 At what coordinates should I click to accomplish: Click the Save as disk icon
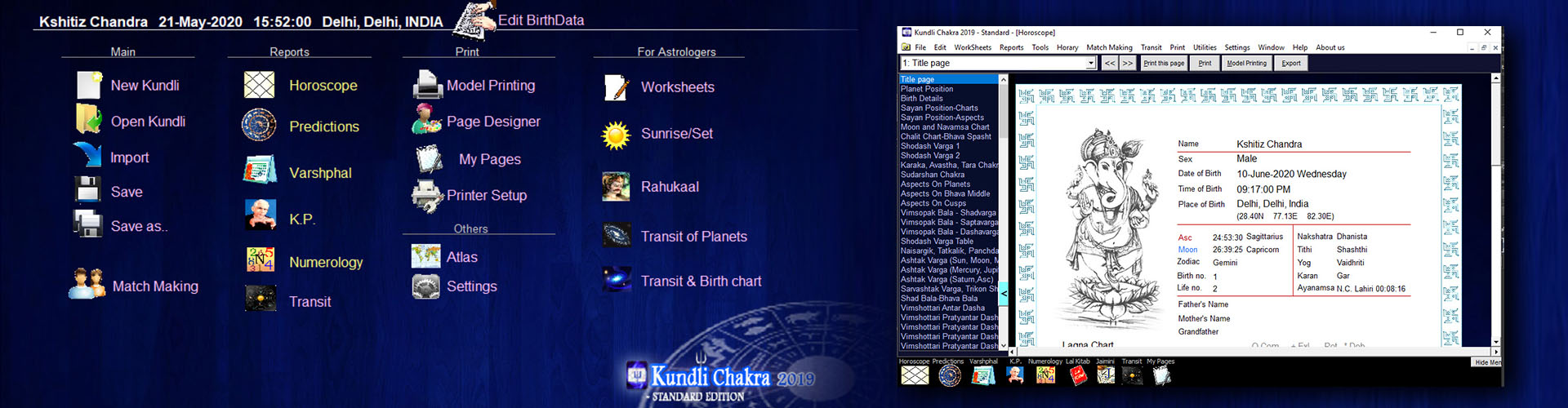tap(87, 224)
